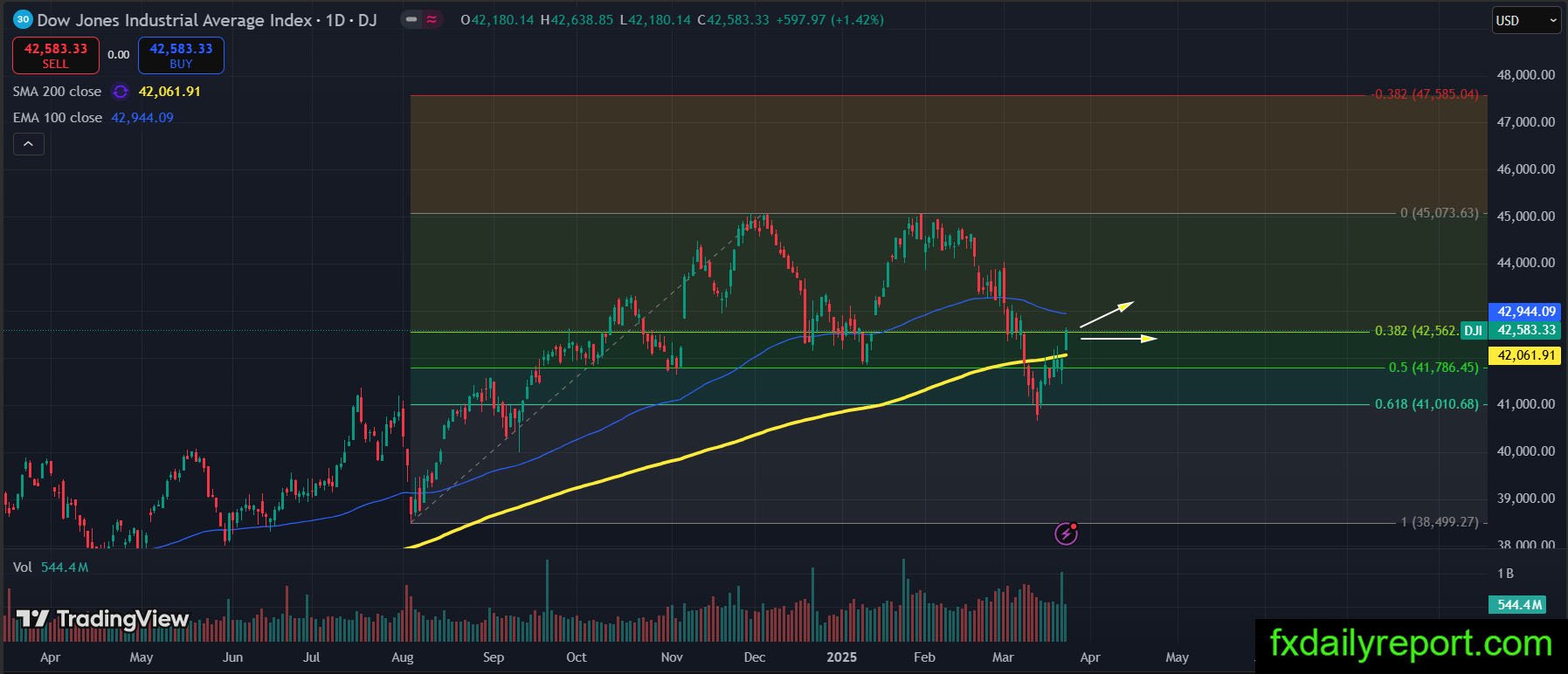Click the close price C42,583.33 in header
The image size is (1568, 674).
pyautogui.click(x=733, y=19)
